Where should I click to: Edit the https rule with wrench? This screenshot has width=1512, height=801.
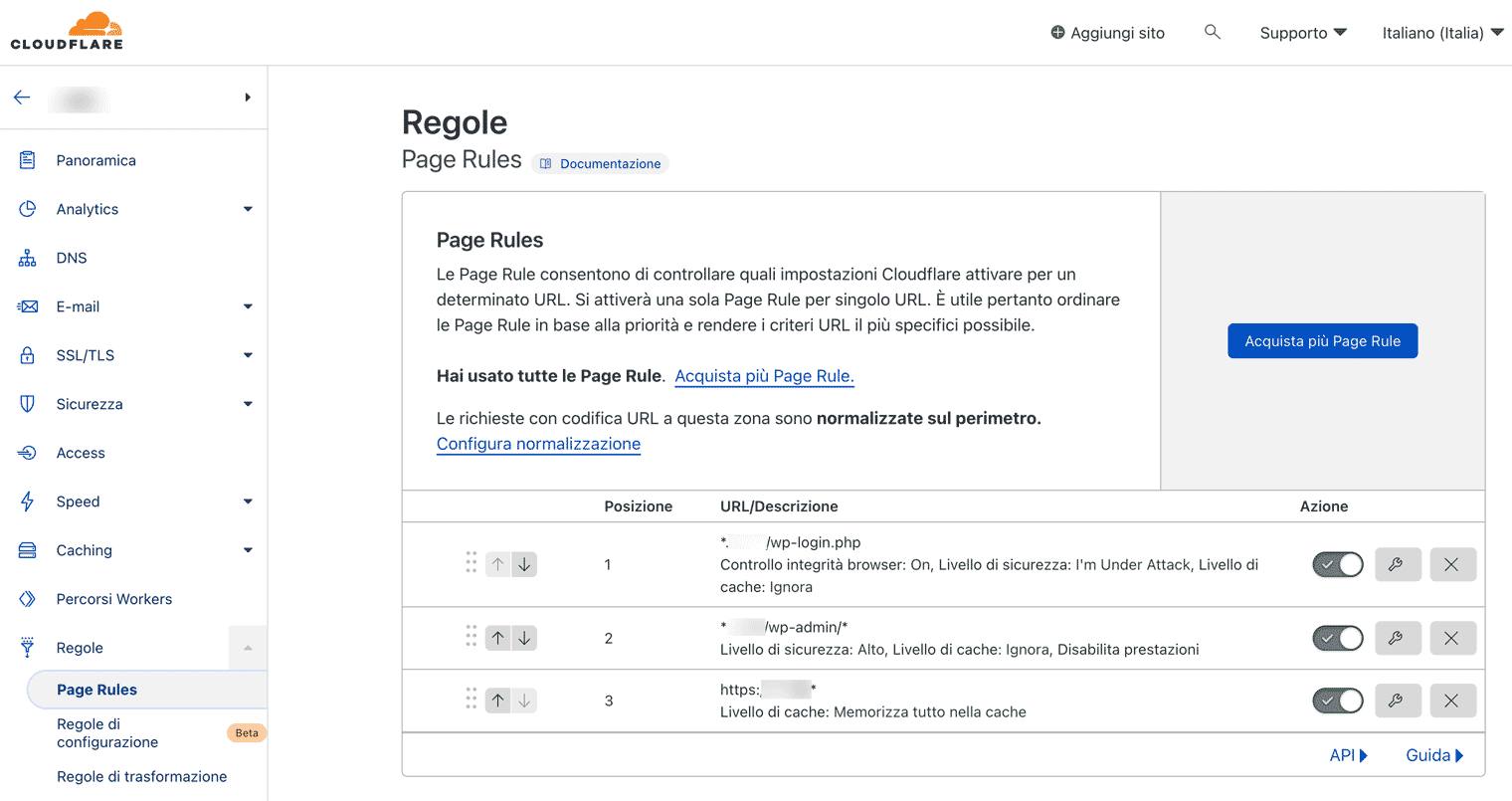click(1396, 701)
